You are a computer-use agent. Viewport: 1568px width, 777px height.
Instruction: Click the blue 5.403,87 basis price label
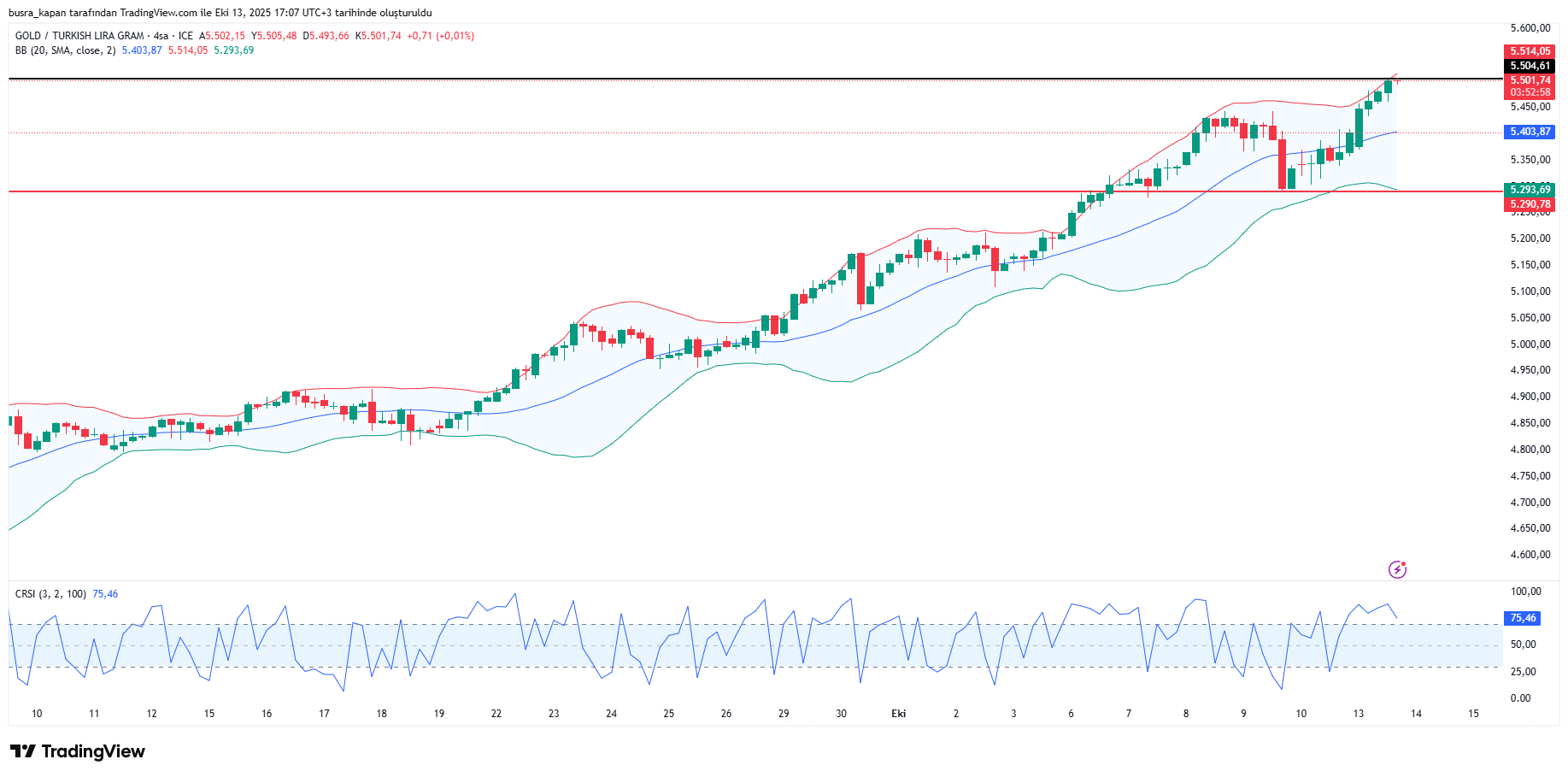pos(1529,132)
